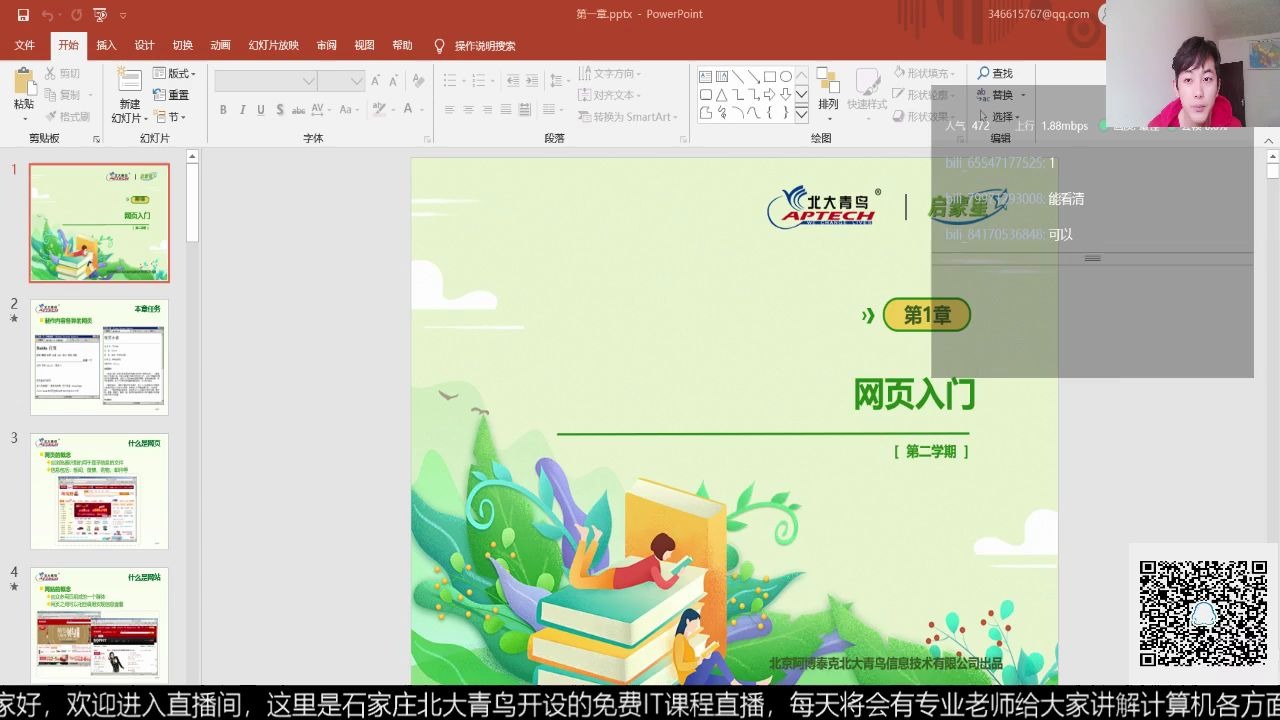Click the font color A button
This screenshot has height=720, width=1280.
[x=409, y=110]
